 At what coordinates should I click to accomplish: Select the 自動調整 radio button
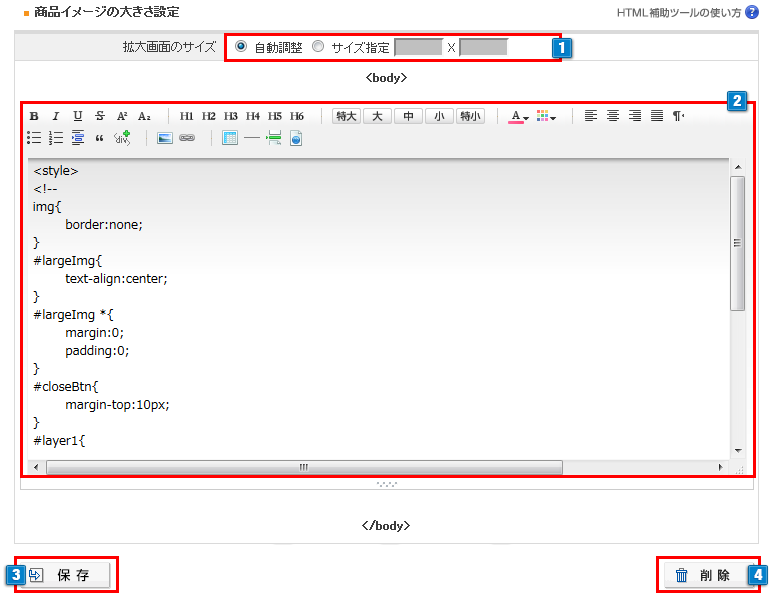click(241, 46)
